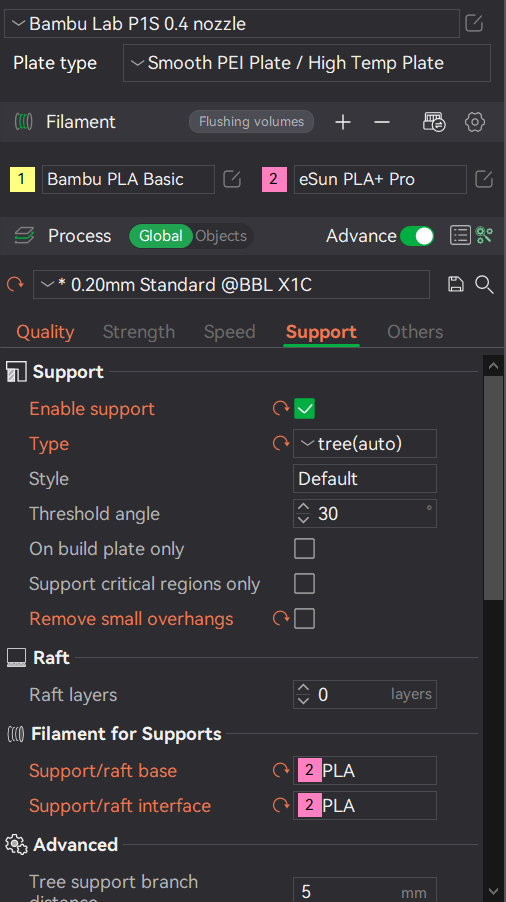Click the Support/raft interface label
The image size is (506, 902).
(x=120, y=806)
